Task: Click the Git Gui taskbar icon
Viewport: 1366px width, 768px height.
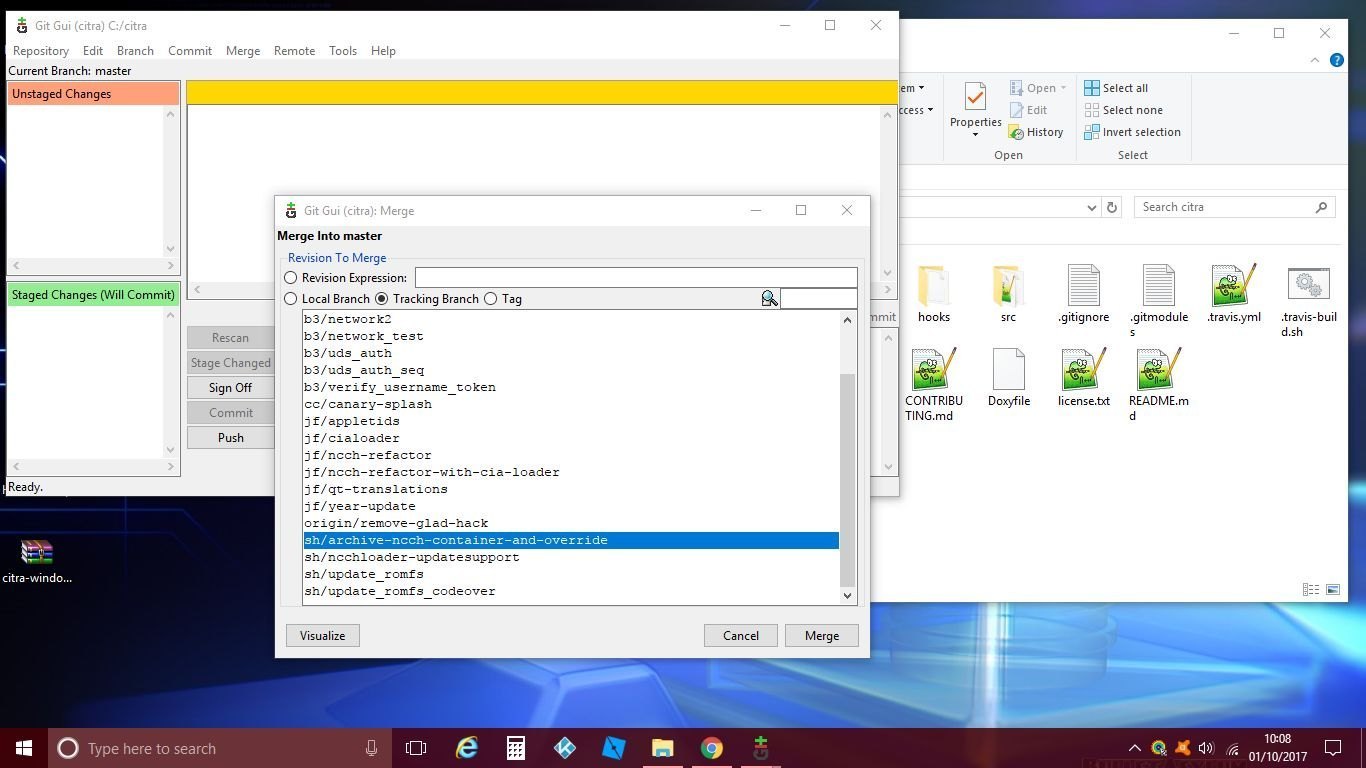Action: 761,748
